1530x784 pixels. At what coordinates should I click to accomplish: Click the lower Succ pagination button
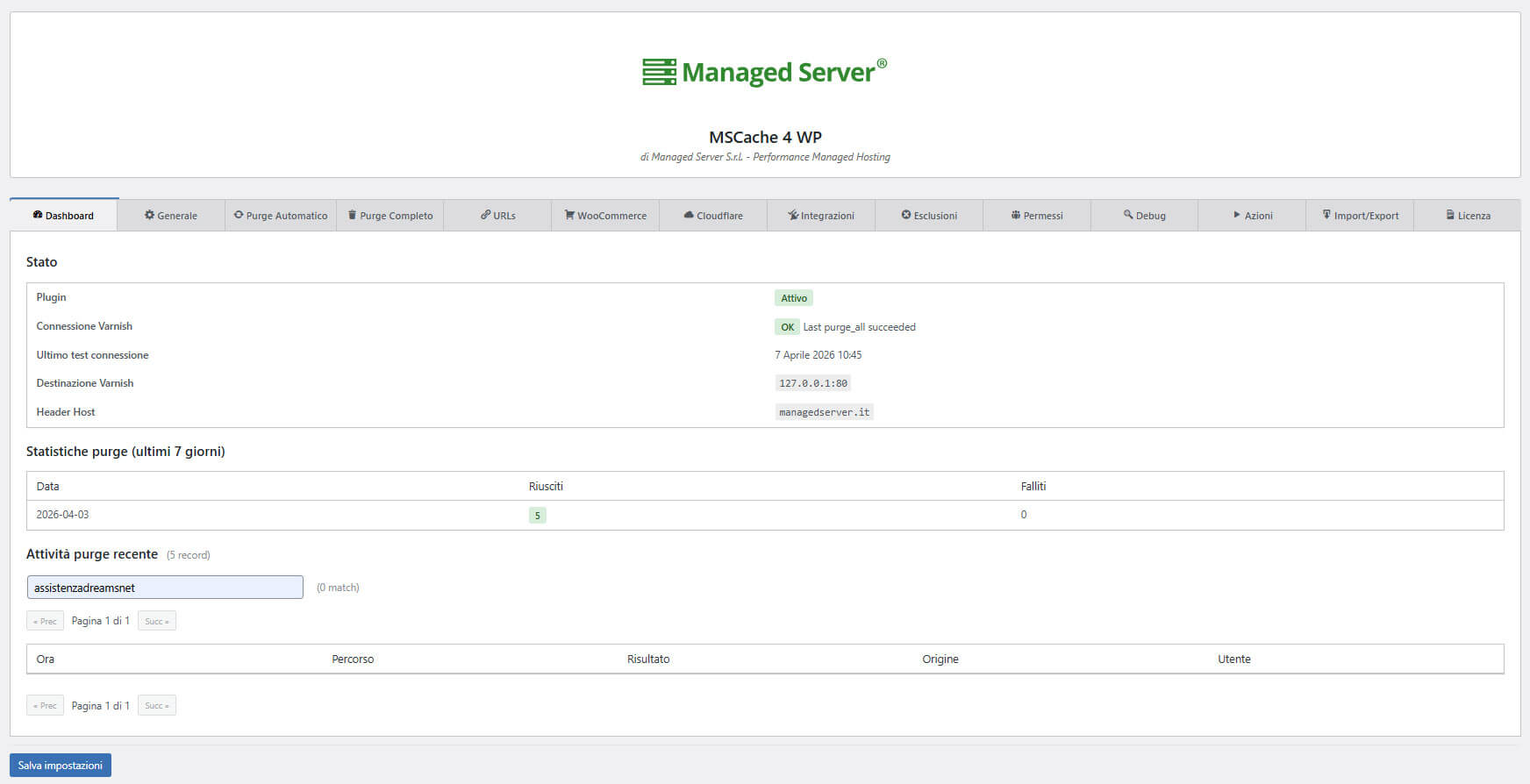coord(157,705)
